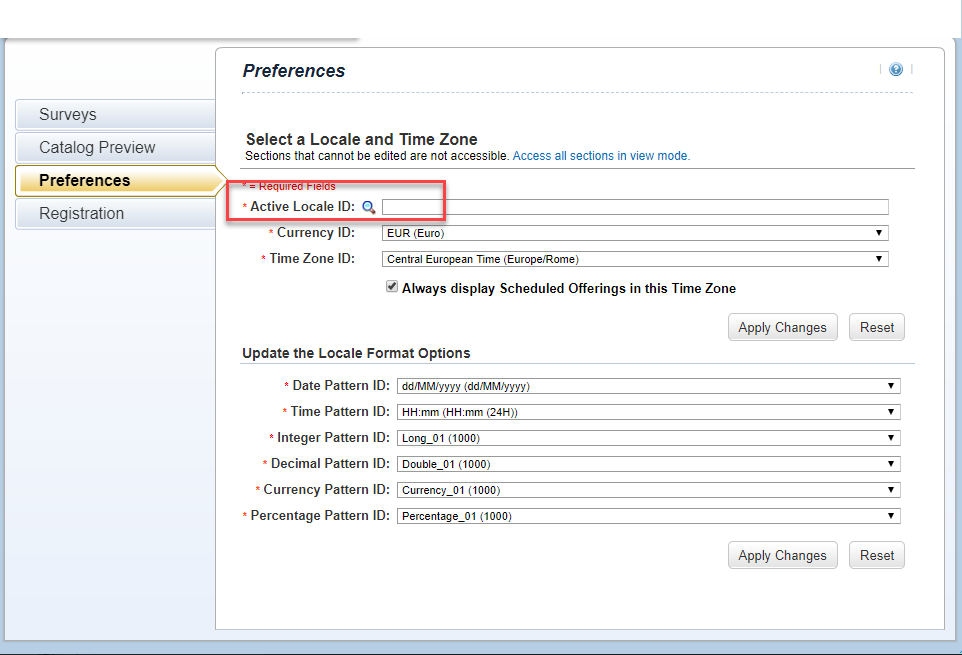
Task: Open the Decimal Pattern ID dropdown
Action: [x=648, y=464]
